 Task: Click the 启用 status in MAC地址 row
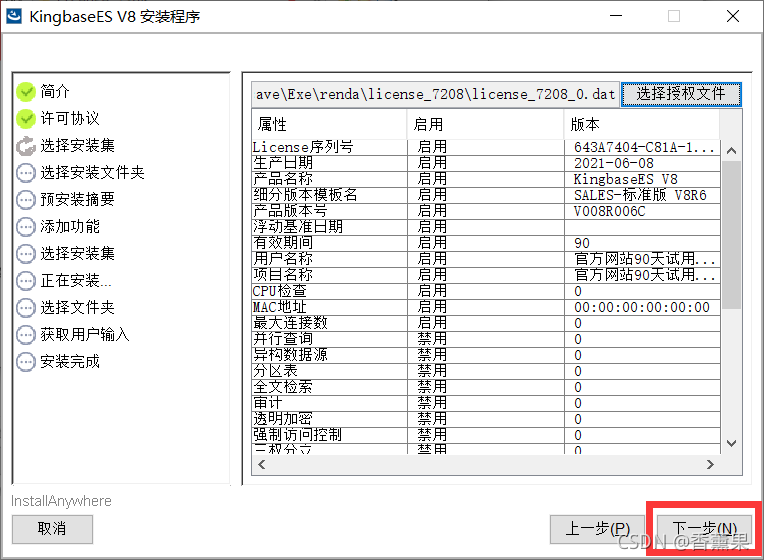(x=432, y=308)
